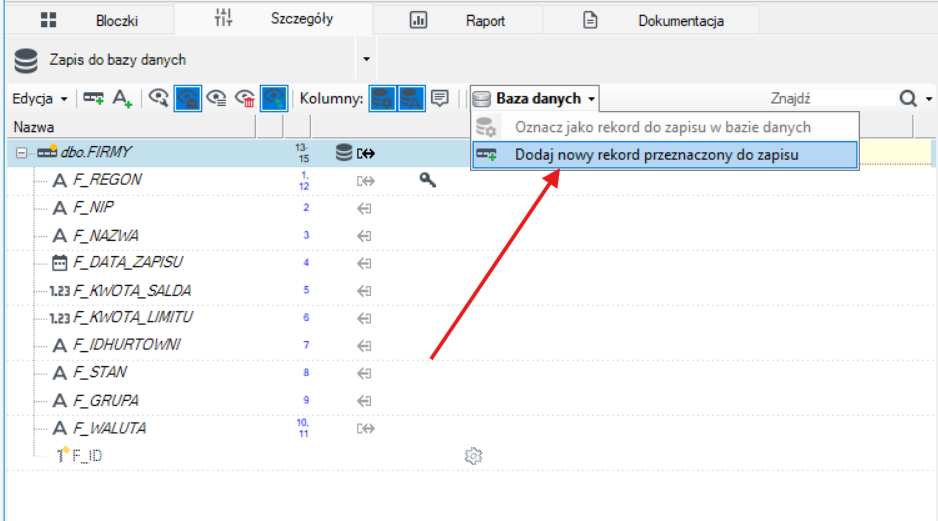This screenshot has height=521, width=938.
Task: Open the search options dropdown arrow
Action: (x=929, y=99)
